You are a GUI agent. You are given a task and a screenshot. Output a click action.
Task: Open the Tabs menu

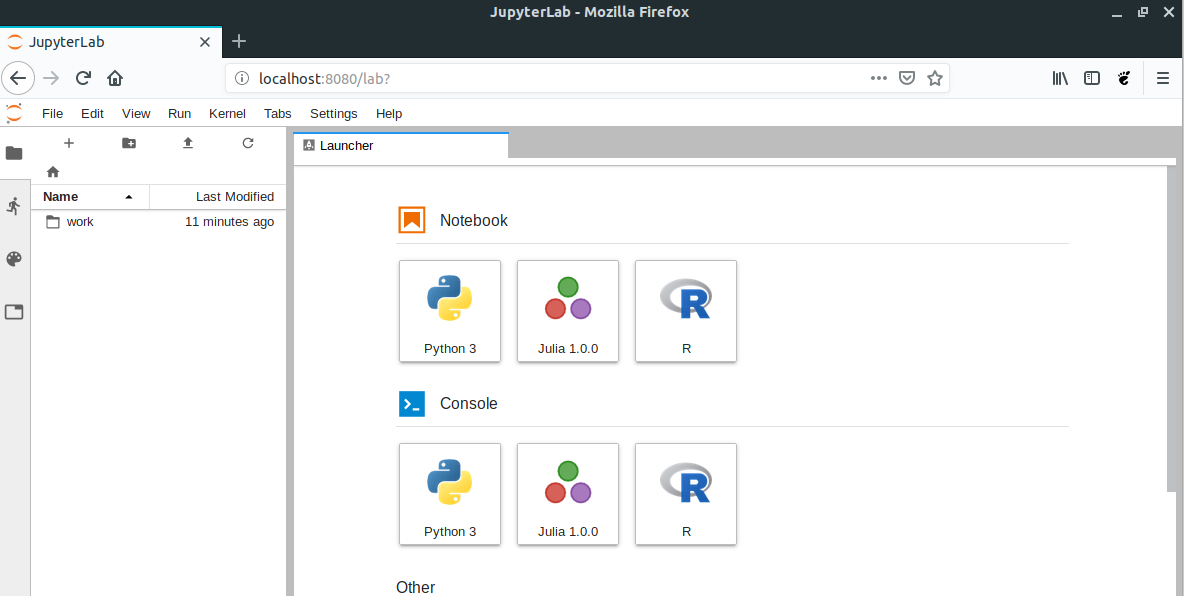click(x=277, y=113)
